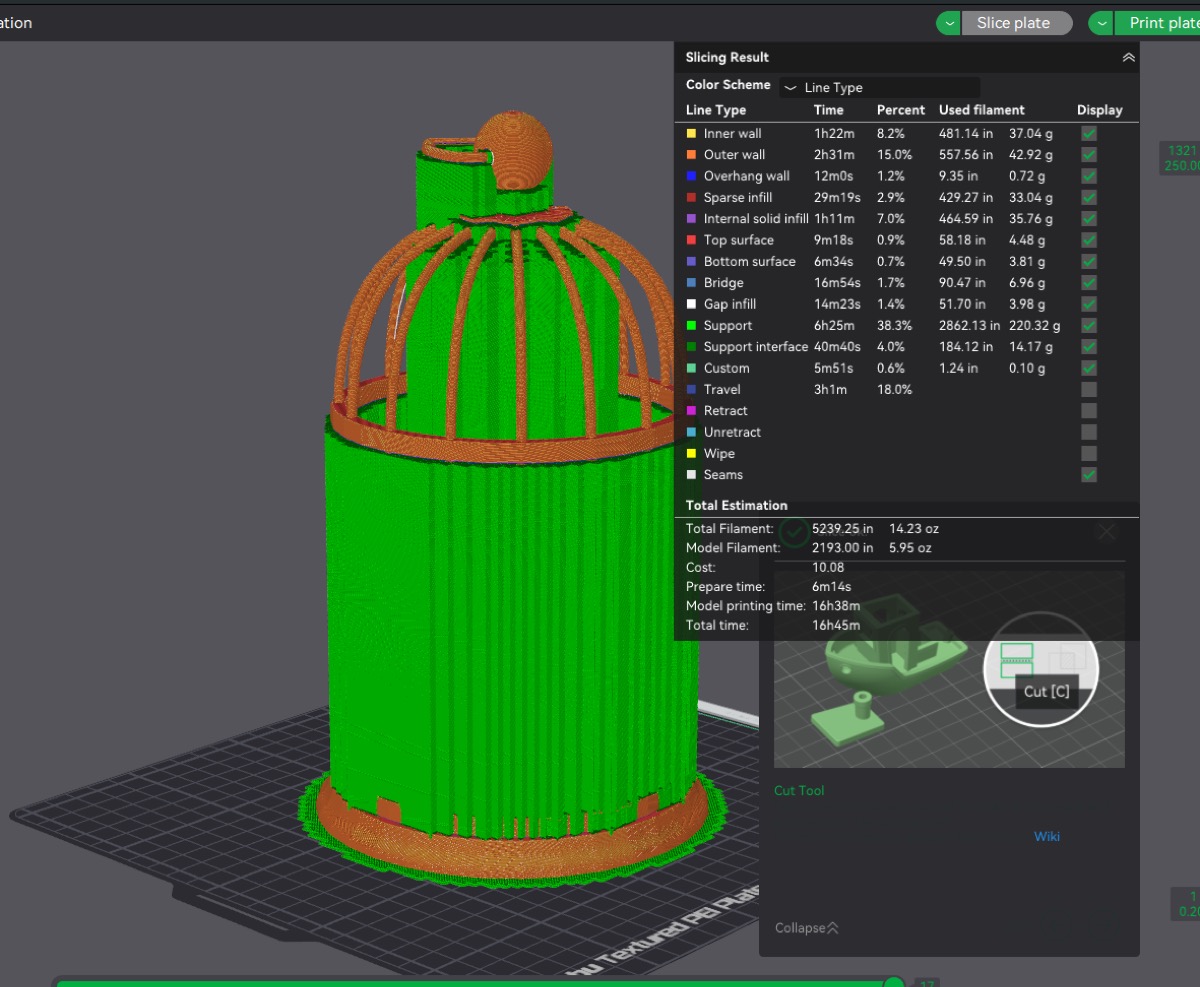
Task: Toggle Overhang wall display checkbox
Action: (x=1089, y=176)
